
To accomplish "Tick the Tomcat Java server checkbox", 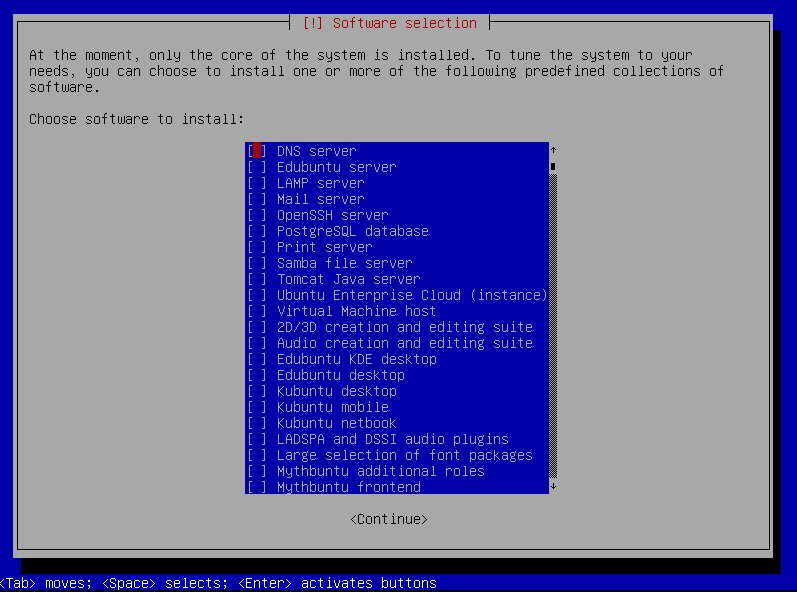I will tap(257, 279).
